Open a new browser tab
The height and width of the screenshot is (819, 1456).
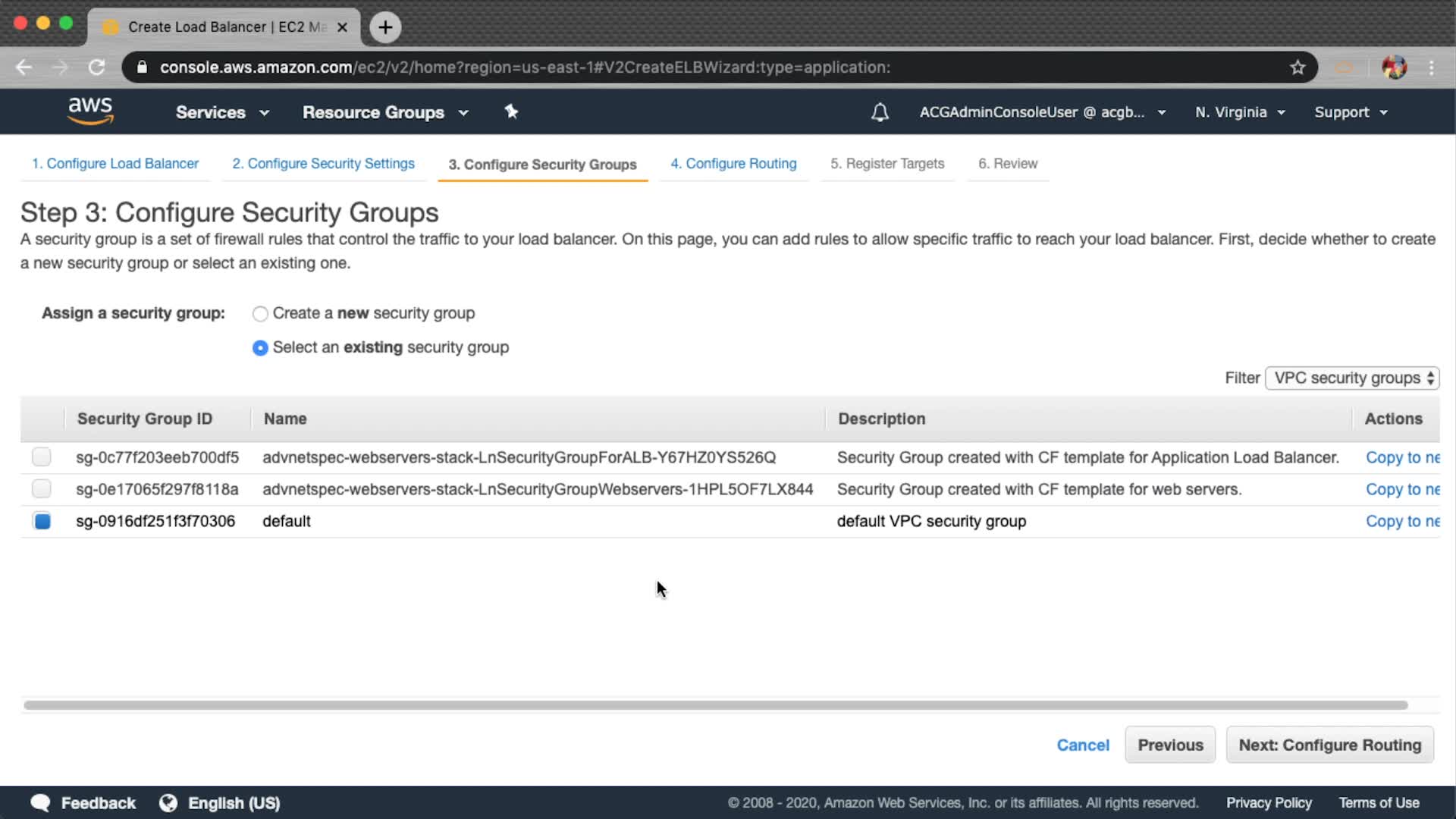pos(385,27)
